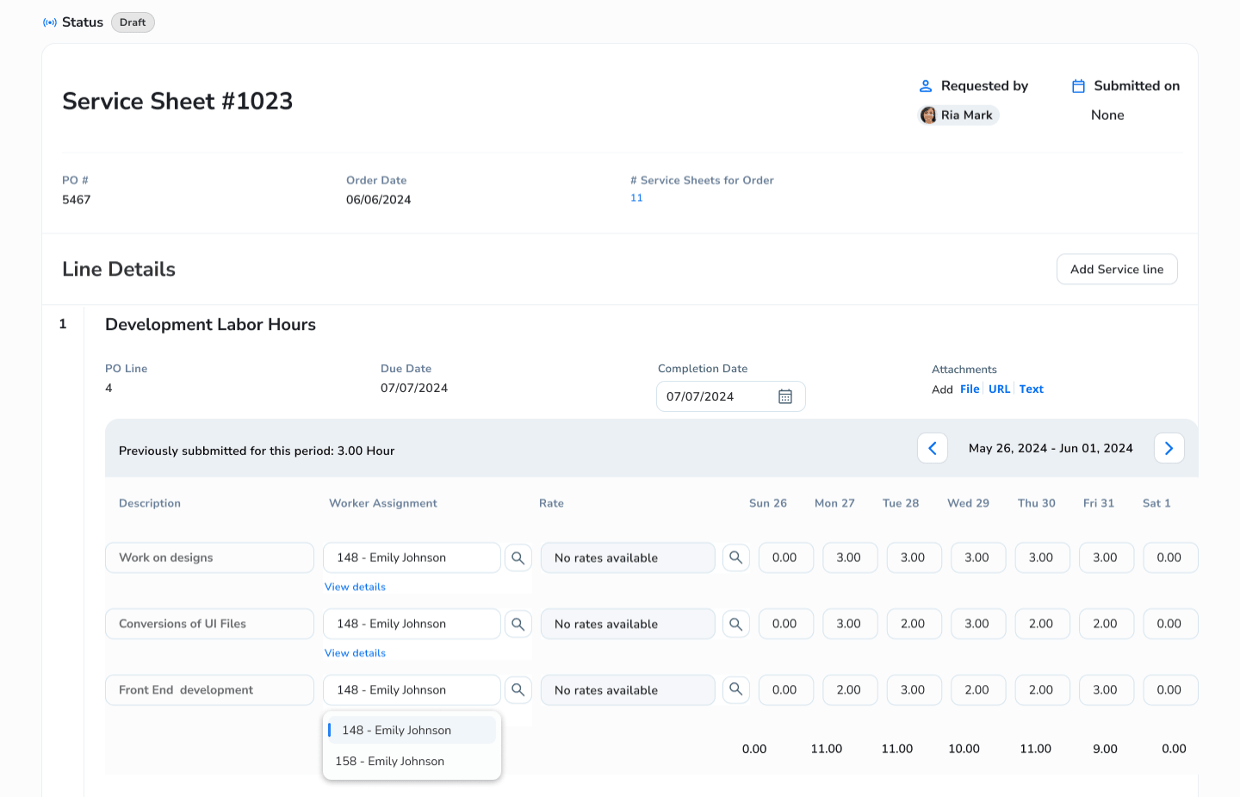Image resolution: width=1240 pixels, height=798 pixels.
Task: Go to previous week period arrow
Action: pos(932,448)
